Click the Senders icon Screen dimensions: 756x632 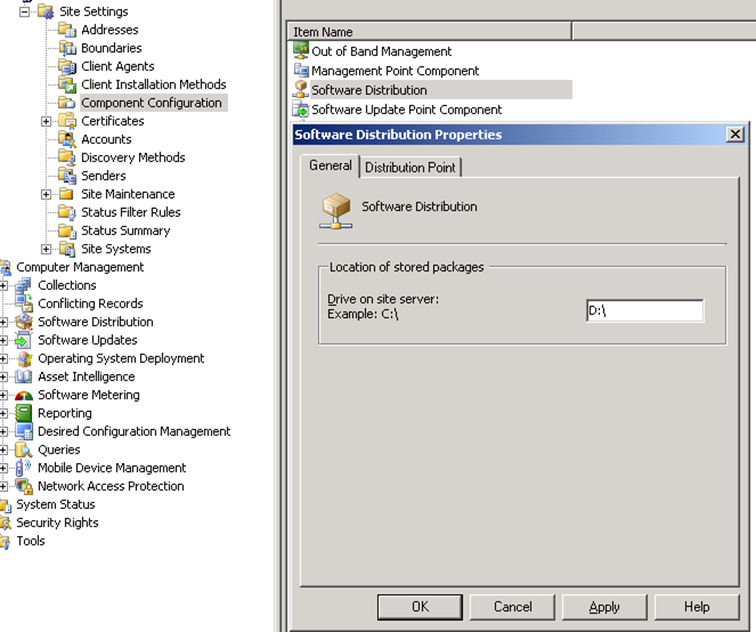[67, 176]
